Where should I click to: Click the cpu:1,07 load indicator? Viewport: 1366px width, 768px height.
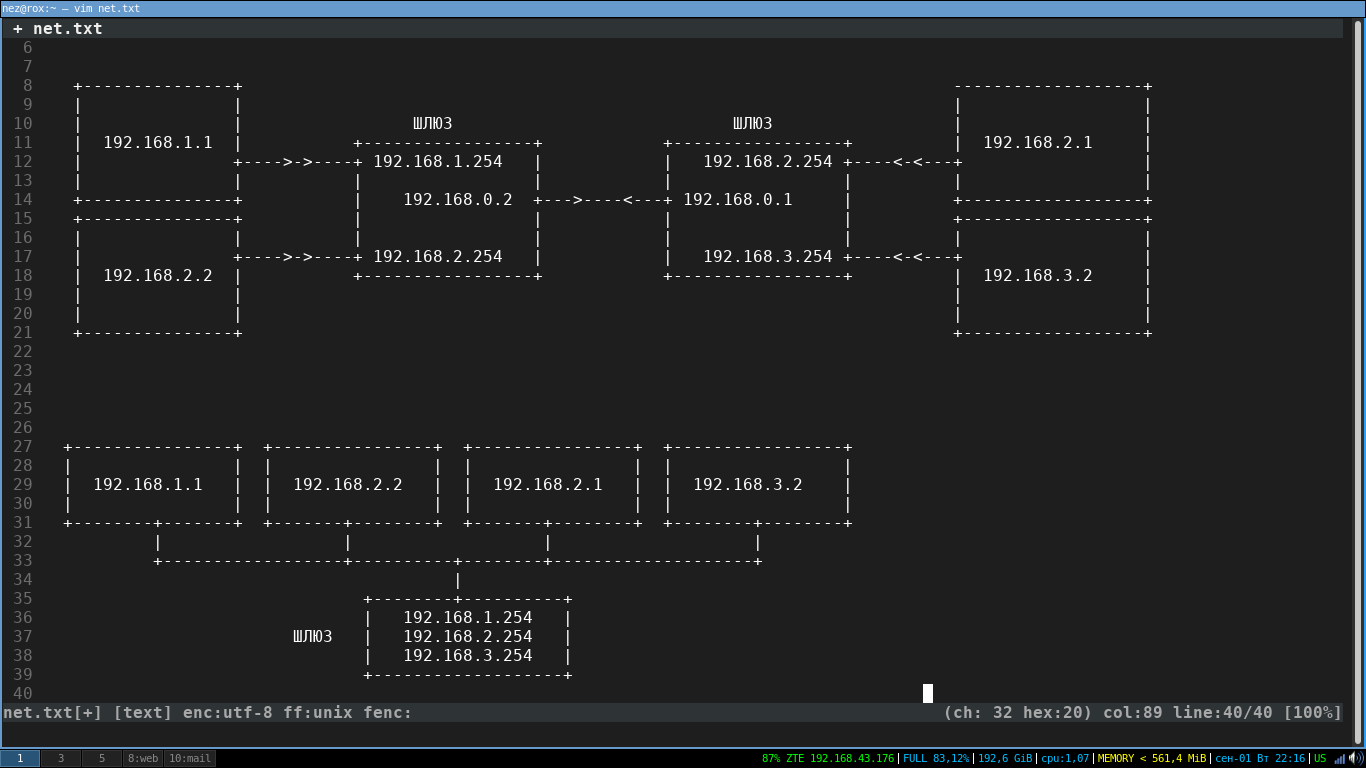point(1065,758)
